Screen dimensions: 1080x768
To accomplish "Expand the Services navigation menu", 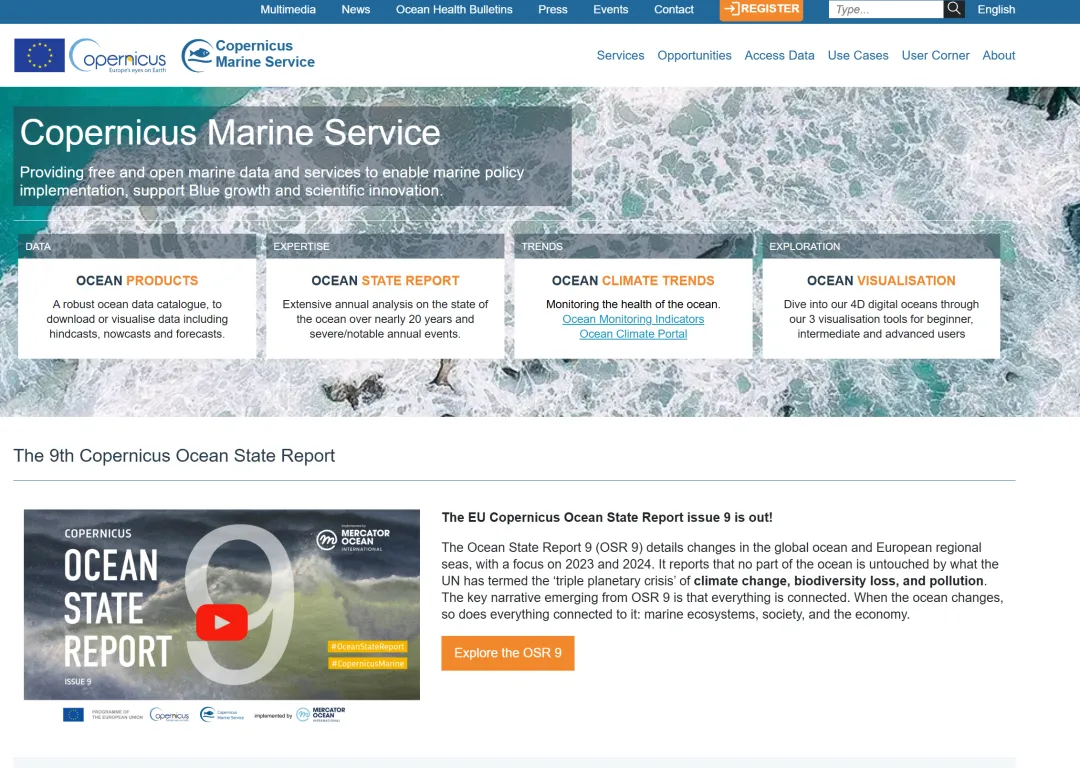I will click(x=621, y=55).
